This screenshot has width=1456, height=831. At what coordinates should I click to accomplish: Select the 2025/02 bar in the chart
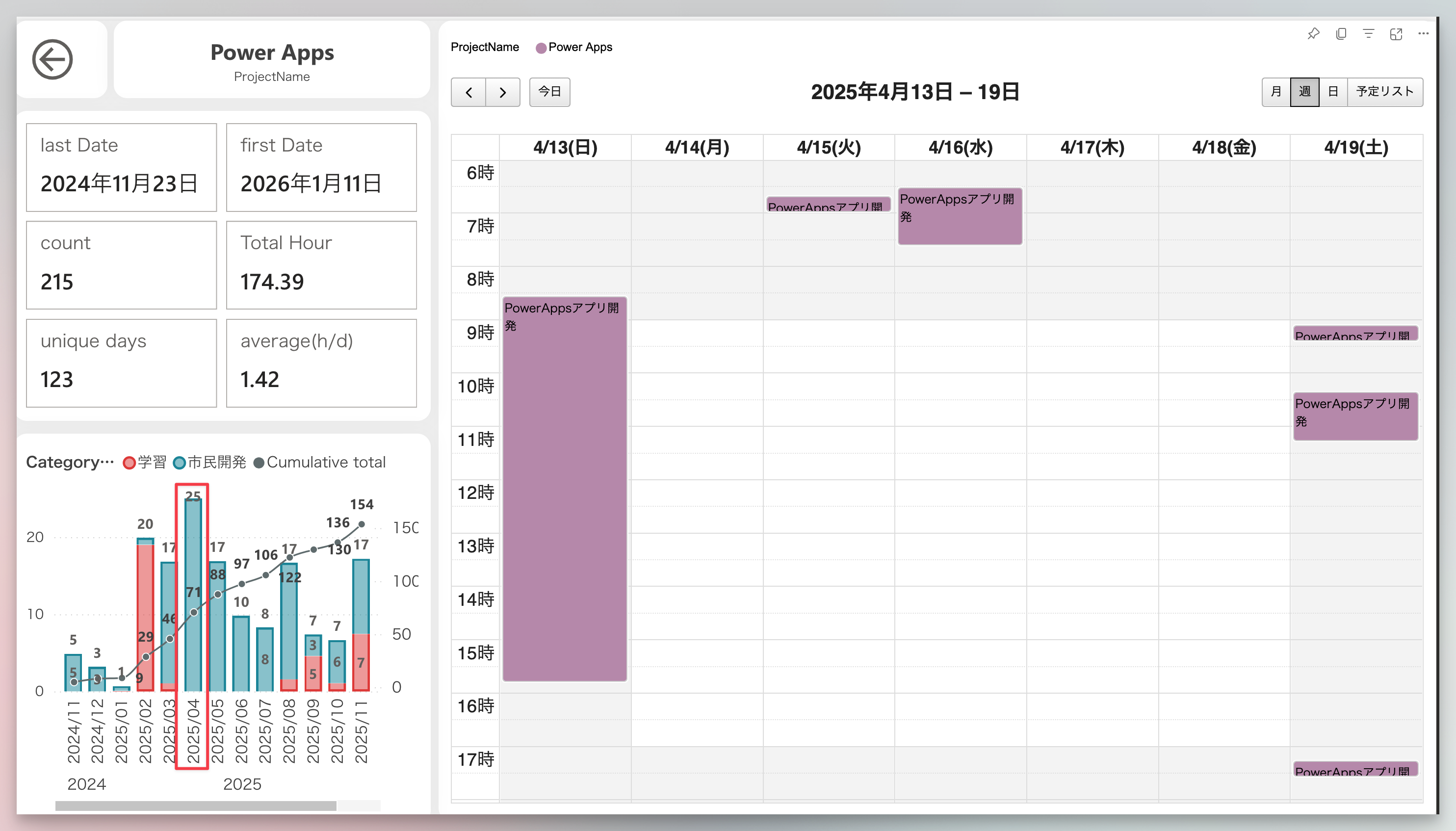pos(146,615)
